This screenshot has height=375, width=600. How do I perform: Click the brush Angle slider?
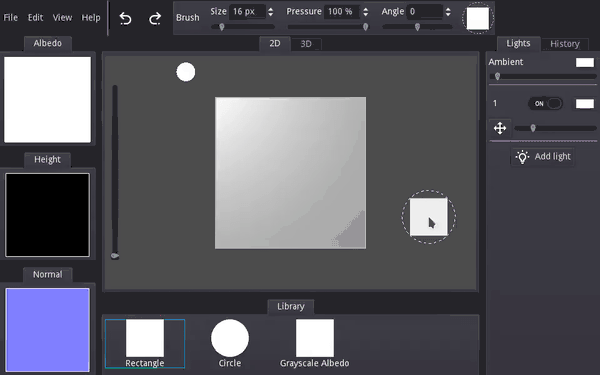coord(417,27)
